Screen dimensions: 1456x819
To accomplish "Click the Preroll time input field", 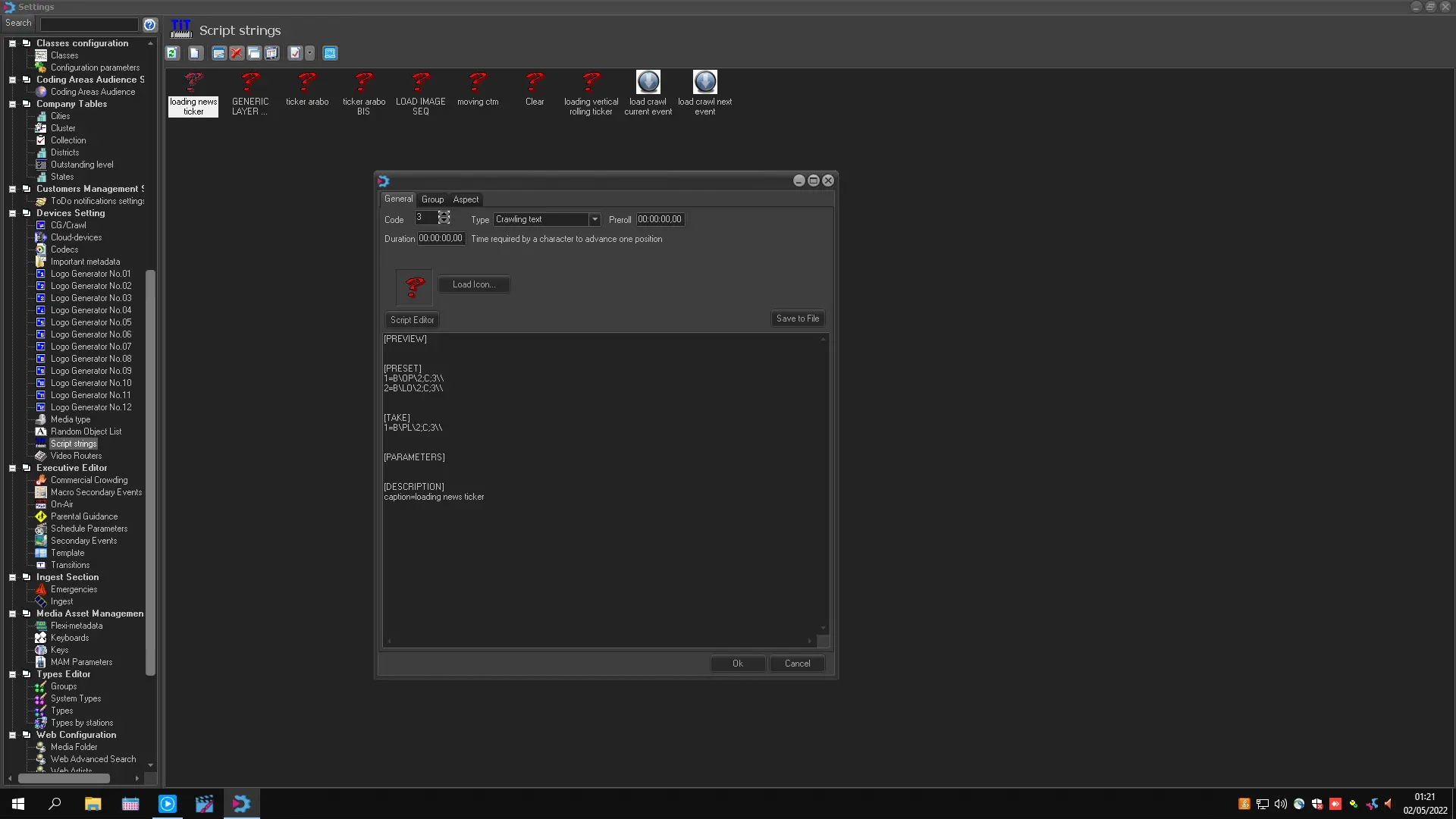I will [660, 220].
